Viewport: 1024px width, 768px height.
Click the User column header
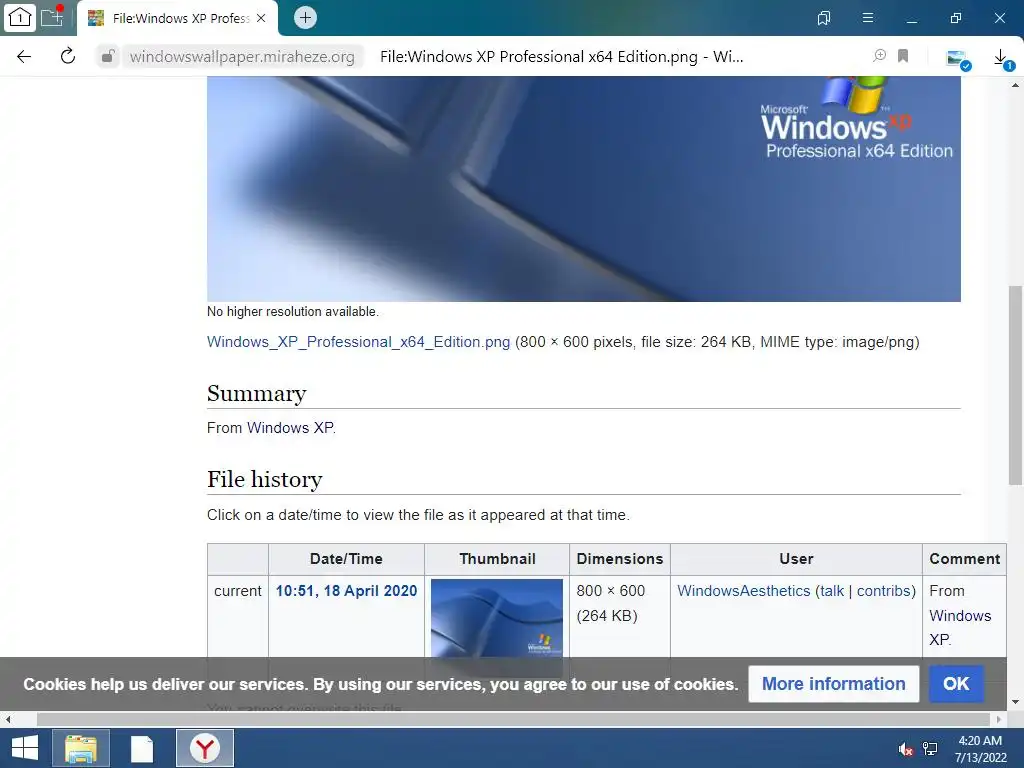point(796,559)
